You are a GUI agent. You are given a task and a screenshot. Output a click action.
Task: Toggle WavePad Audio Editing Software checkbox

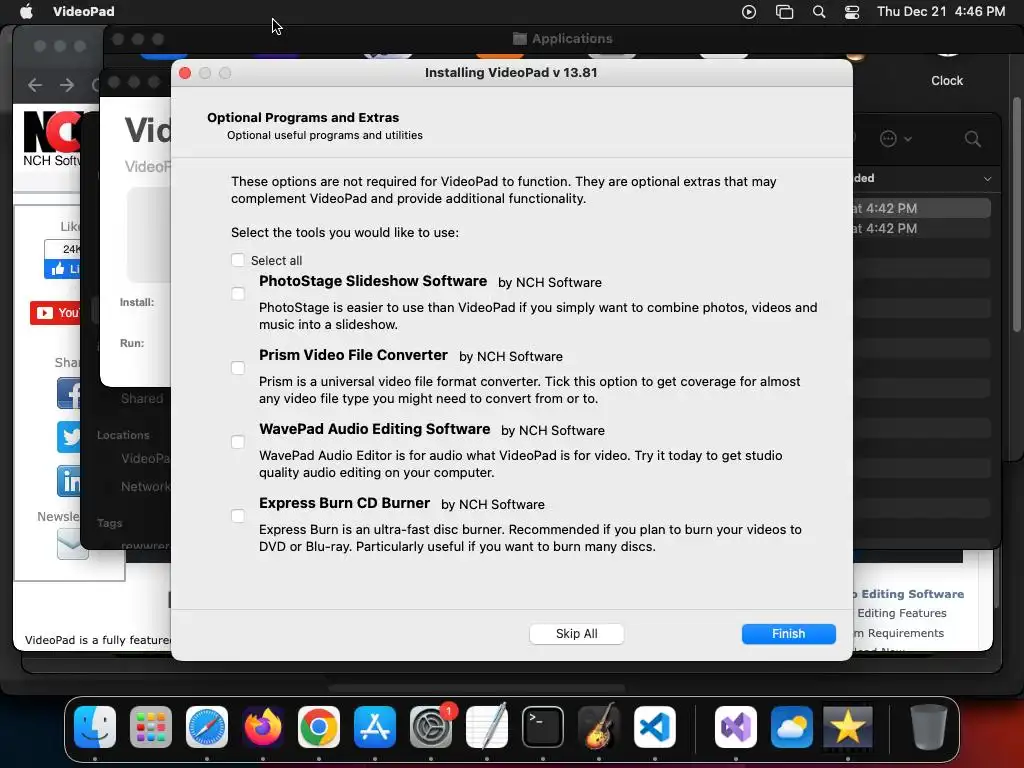click(238, 442)
